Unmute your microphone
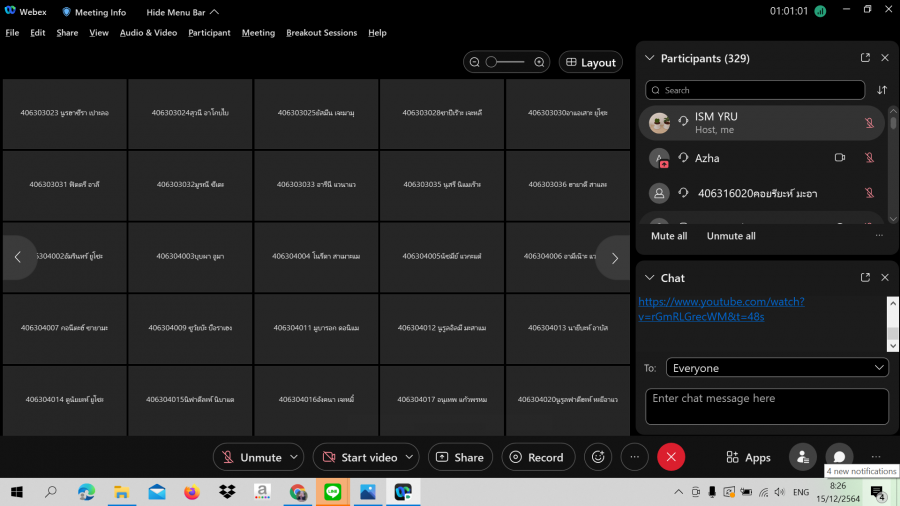This screenshot has width=900, height=506. (251, 457)
